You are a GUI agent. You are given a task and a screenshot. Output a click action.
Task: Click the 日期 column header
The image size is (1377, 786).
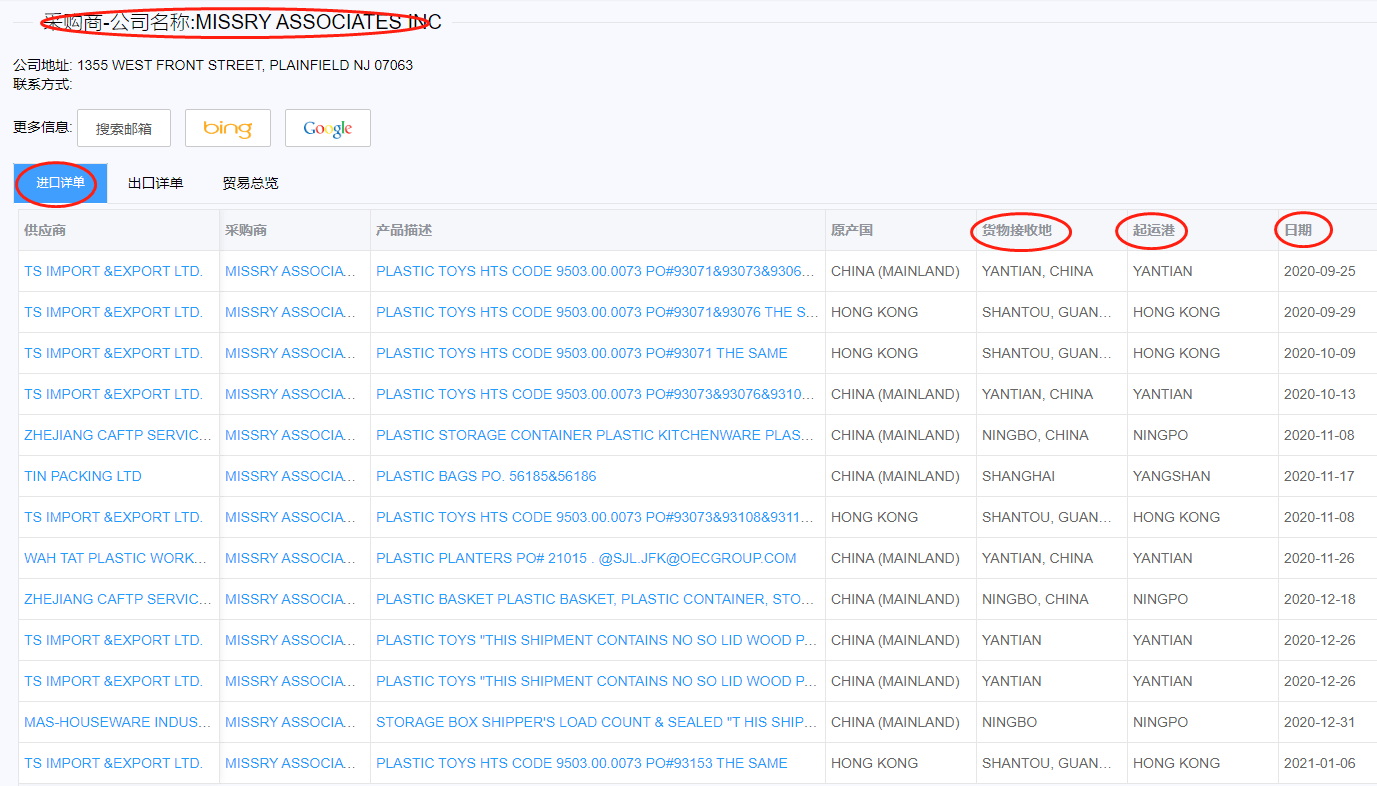pyautogui.click(x=1298, y=230)
